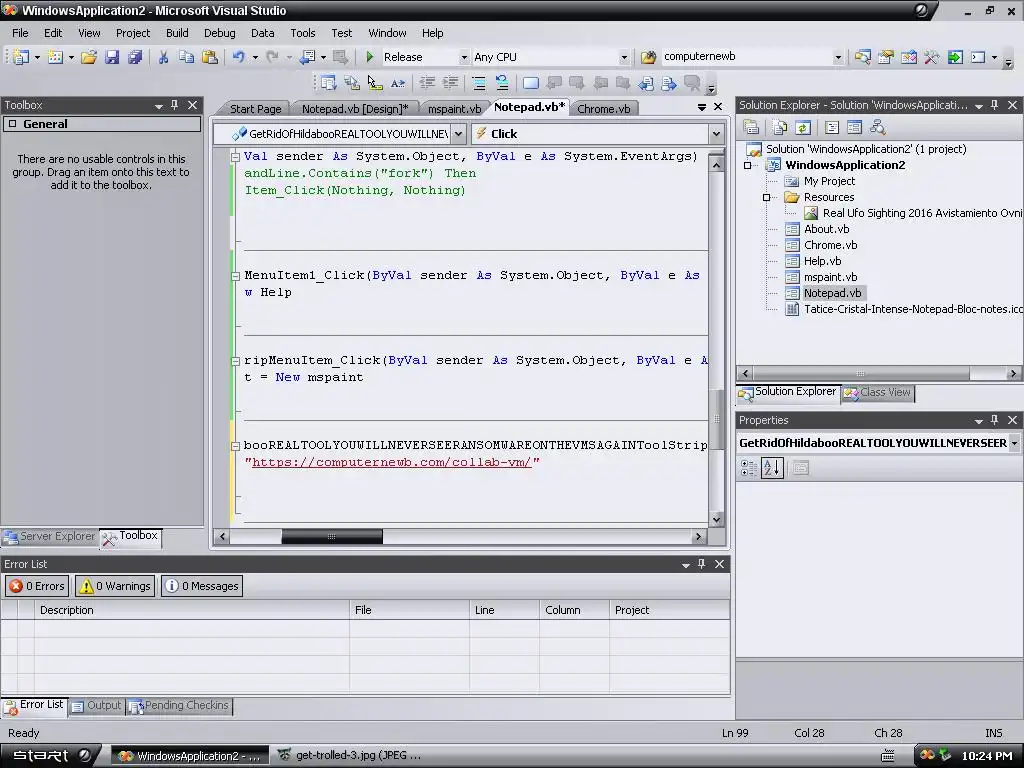This screenshot has width=1024, height=768.
Task: Pin the Toolbox panel with auto-hide pushpin
Action: coord(174,105)
